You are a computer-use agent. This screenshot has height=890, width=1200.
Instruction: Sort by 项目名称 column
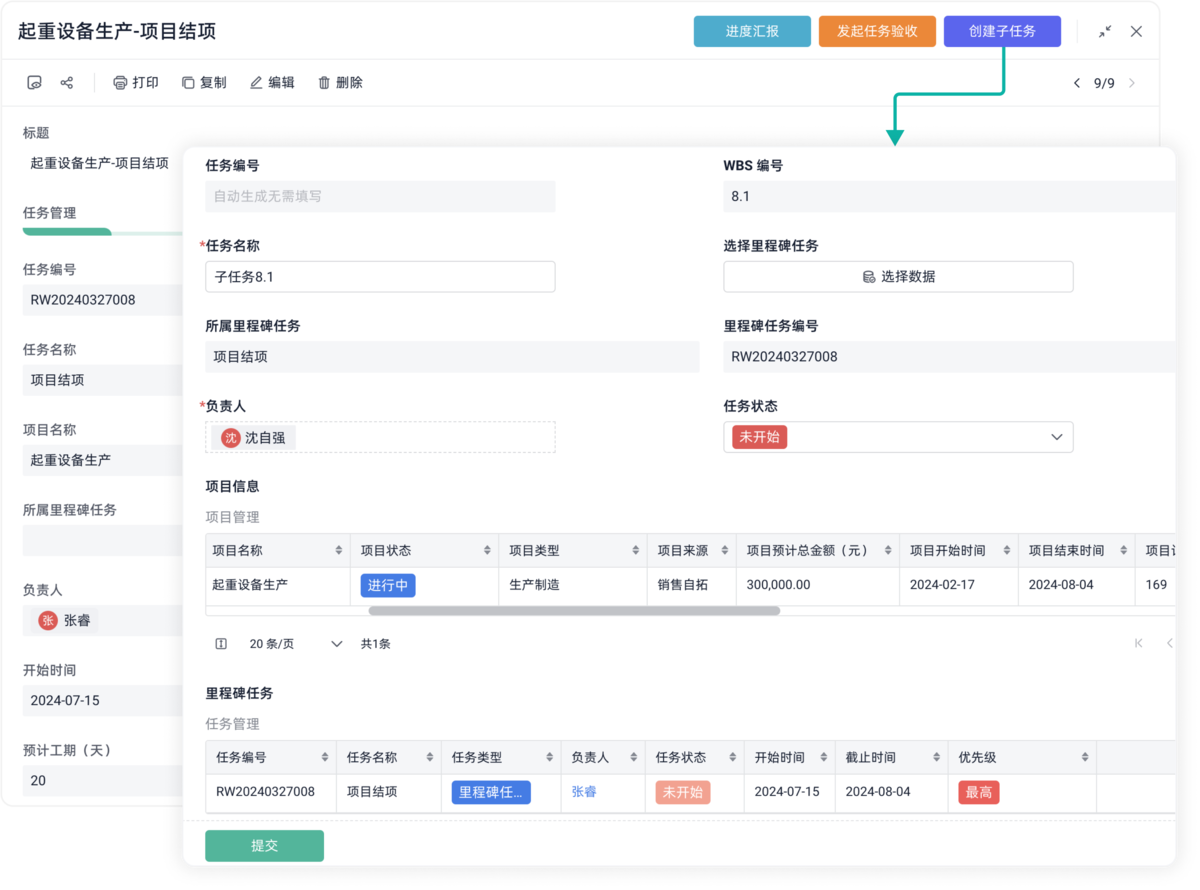tap(339, 551)
